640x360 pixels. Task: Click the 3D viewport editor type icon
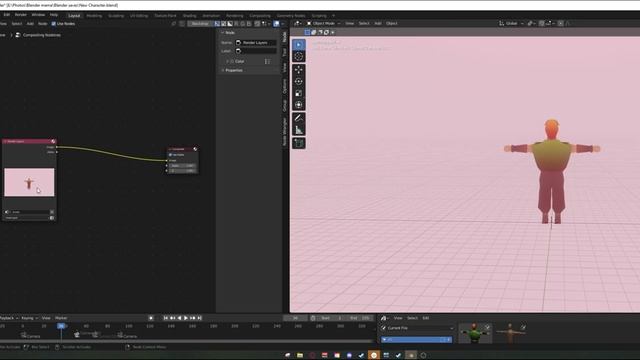pos(298,24)
